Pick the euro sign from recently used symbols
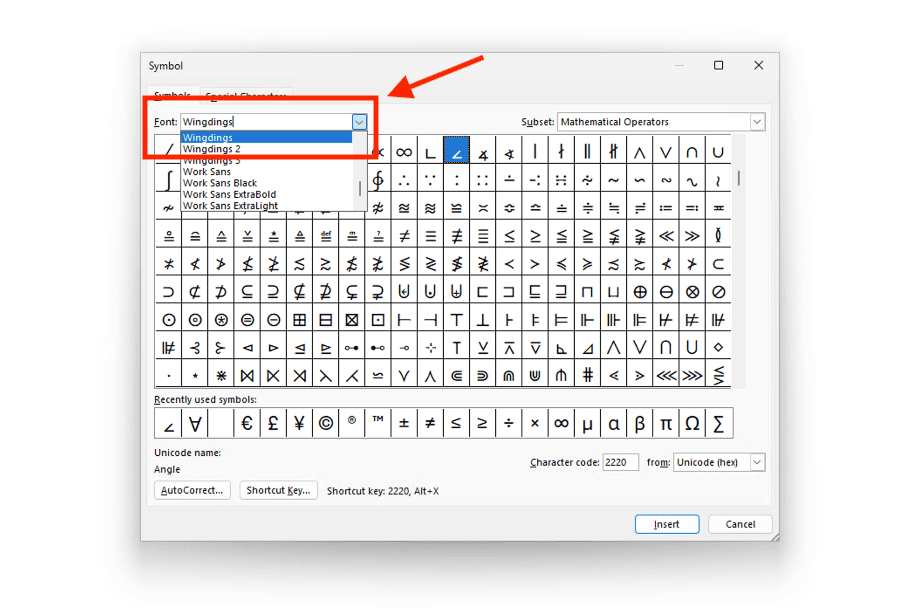The image size is (918, 616). pos(246,423)
